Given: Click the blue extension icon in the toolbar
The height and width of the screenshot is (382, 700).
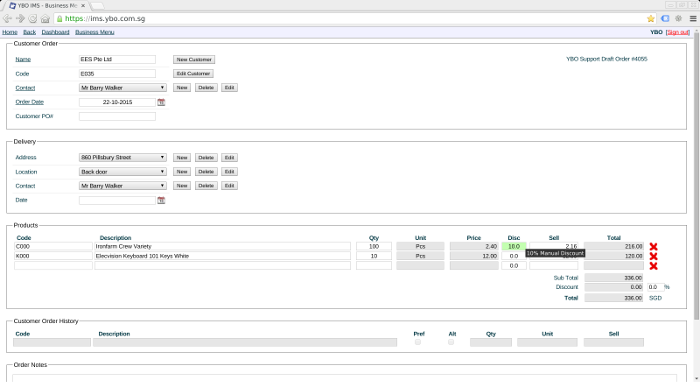Looking at the screenshot, I should [665, 19].
